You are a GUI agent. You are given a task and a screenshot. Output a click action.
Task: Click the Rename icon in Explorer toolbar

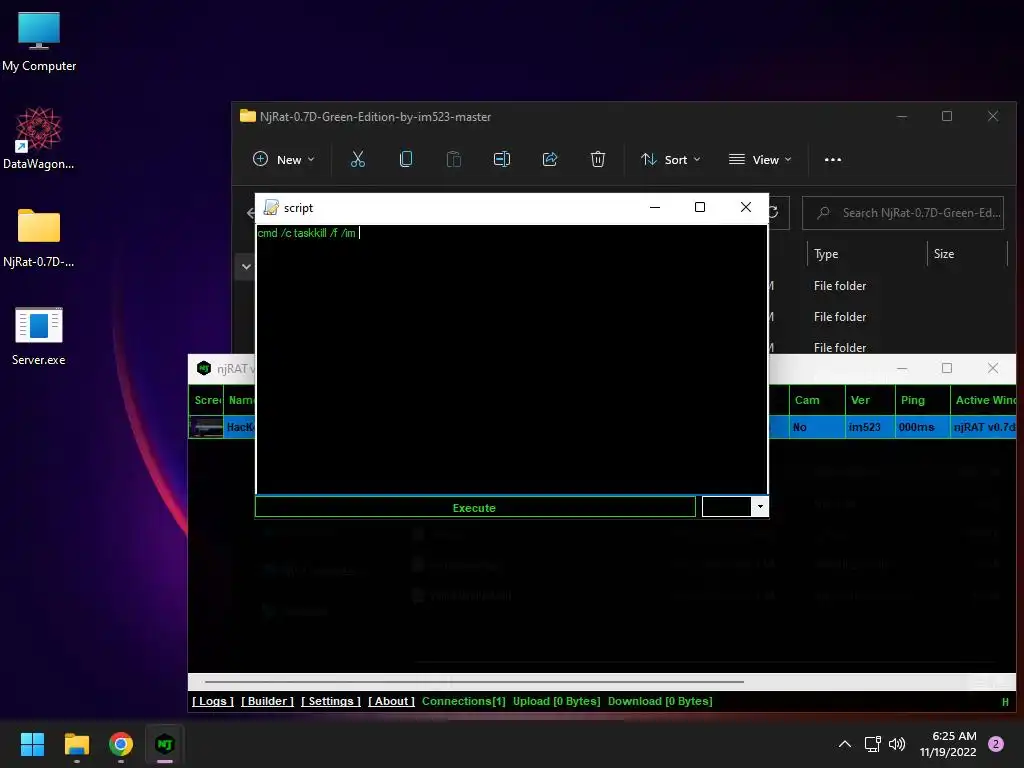coord(502,159)
